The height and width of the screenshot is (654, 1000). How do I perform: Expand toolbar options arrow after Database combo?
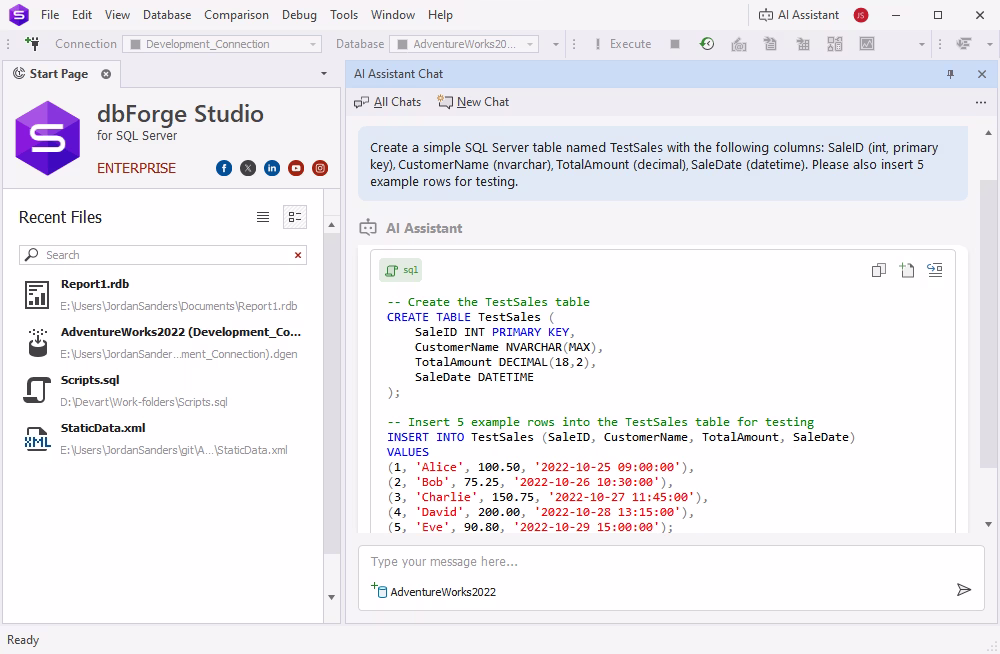click(555, 44)
